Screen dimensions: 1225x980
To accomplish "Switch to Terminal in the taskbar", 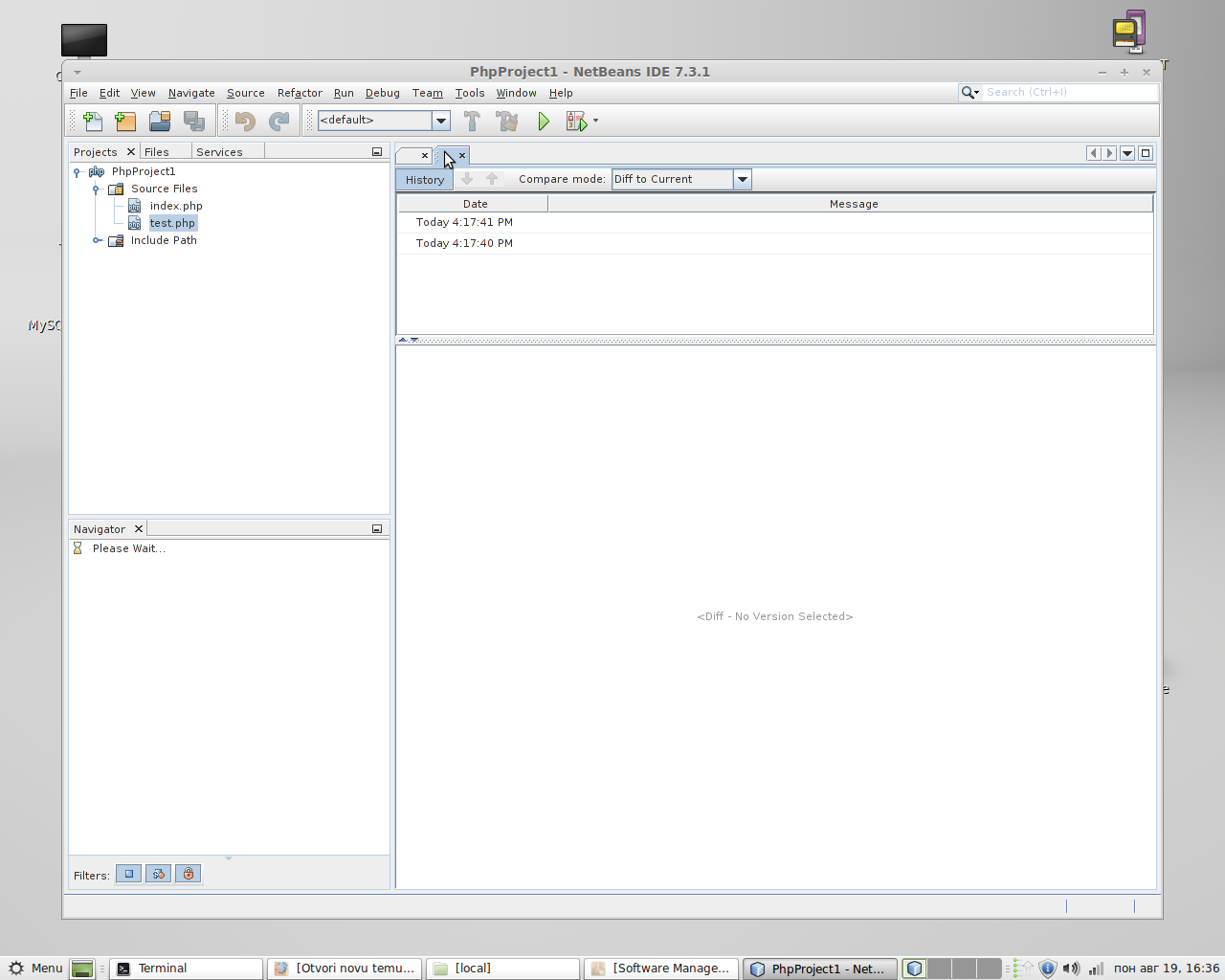I will [186, 969].
